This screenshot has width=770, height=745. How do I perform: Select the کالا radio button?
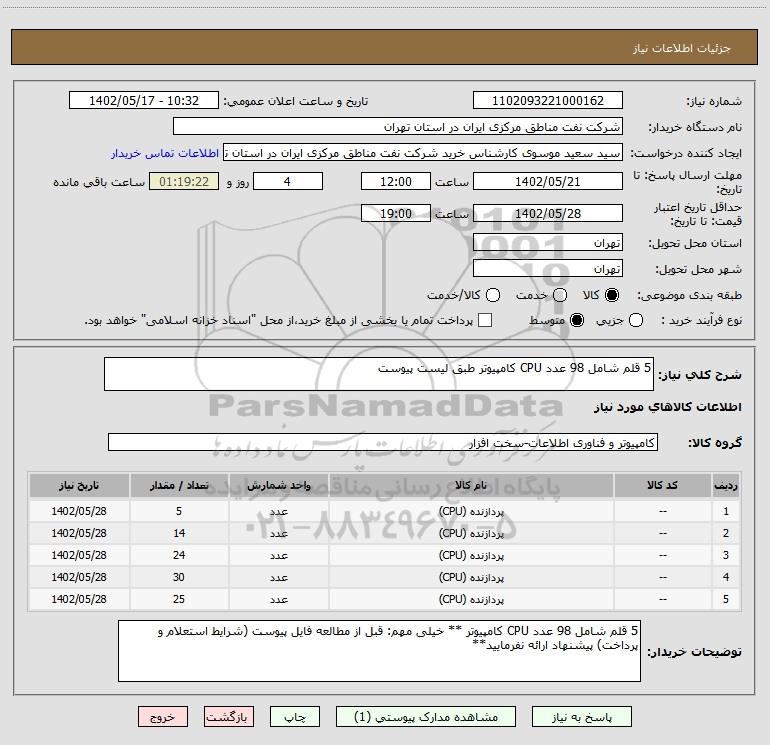click(x=612, y=295)
